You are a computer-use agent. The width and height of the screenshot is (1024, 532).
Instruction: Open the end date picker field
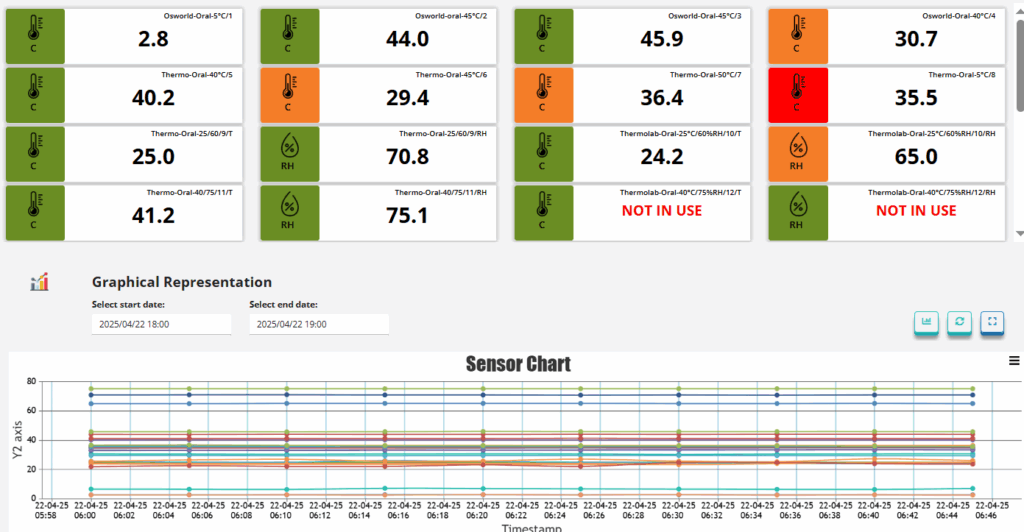tap(318, 324)
